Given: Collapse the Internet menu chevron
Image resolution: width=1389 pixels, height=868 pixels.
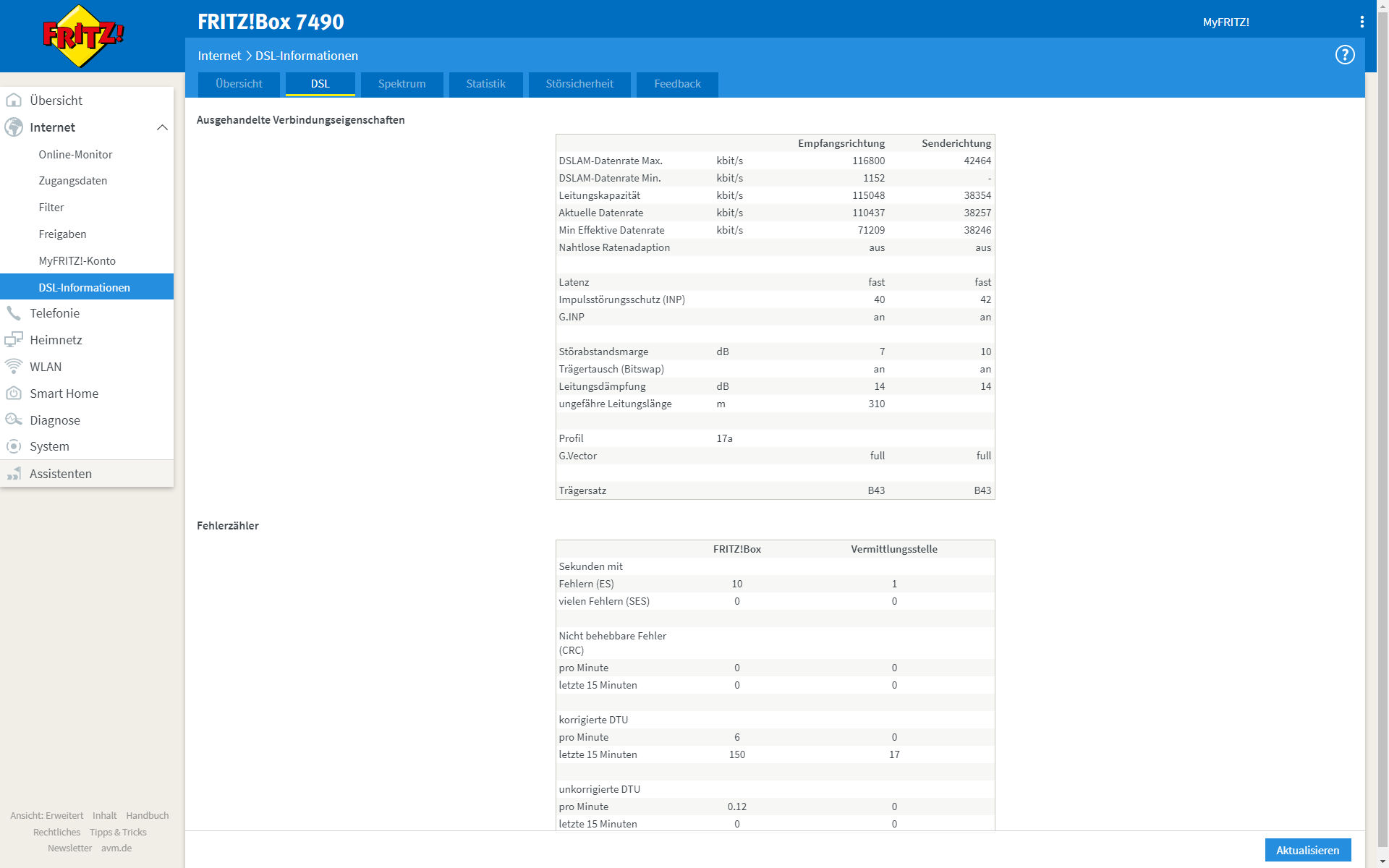Looking at the screenshot, I should [x=162, y=127].
